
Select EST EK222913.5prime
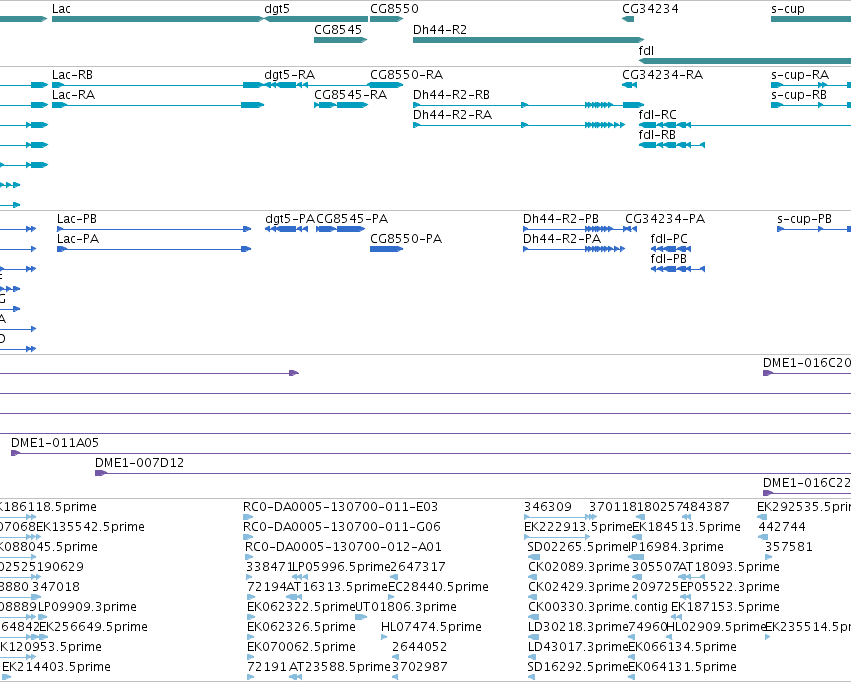click(x=578, y=527)
